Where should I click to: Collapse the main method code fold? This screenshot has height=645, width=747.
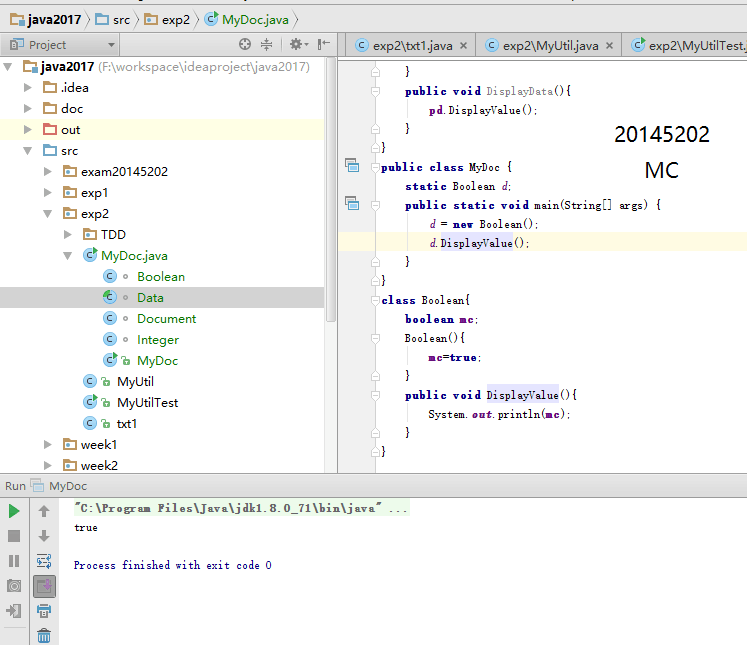[x=375, y=205]
